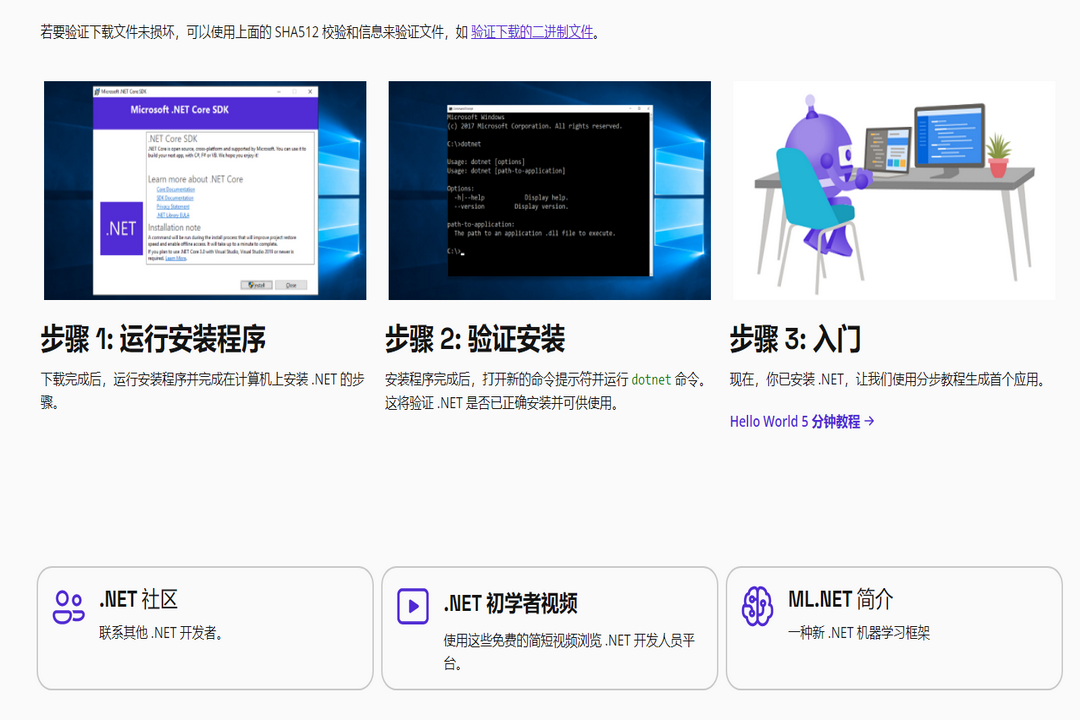Click the Privacy Statement link
Screen dimensions: 1080x720
point(173,207)
